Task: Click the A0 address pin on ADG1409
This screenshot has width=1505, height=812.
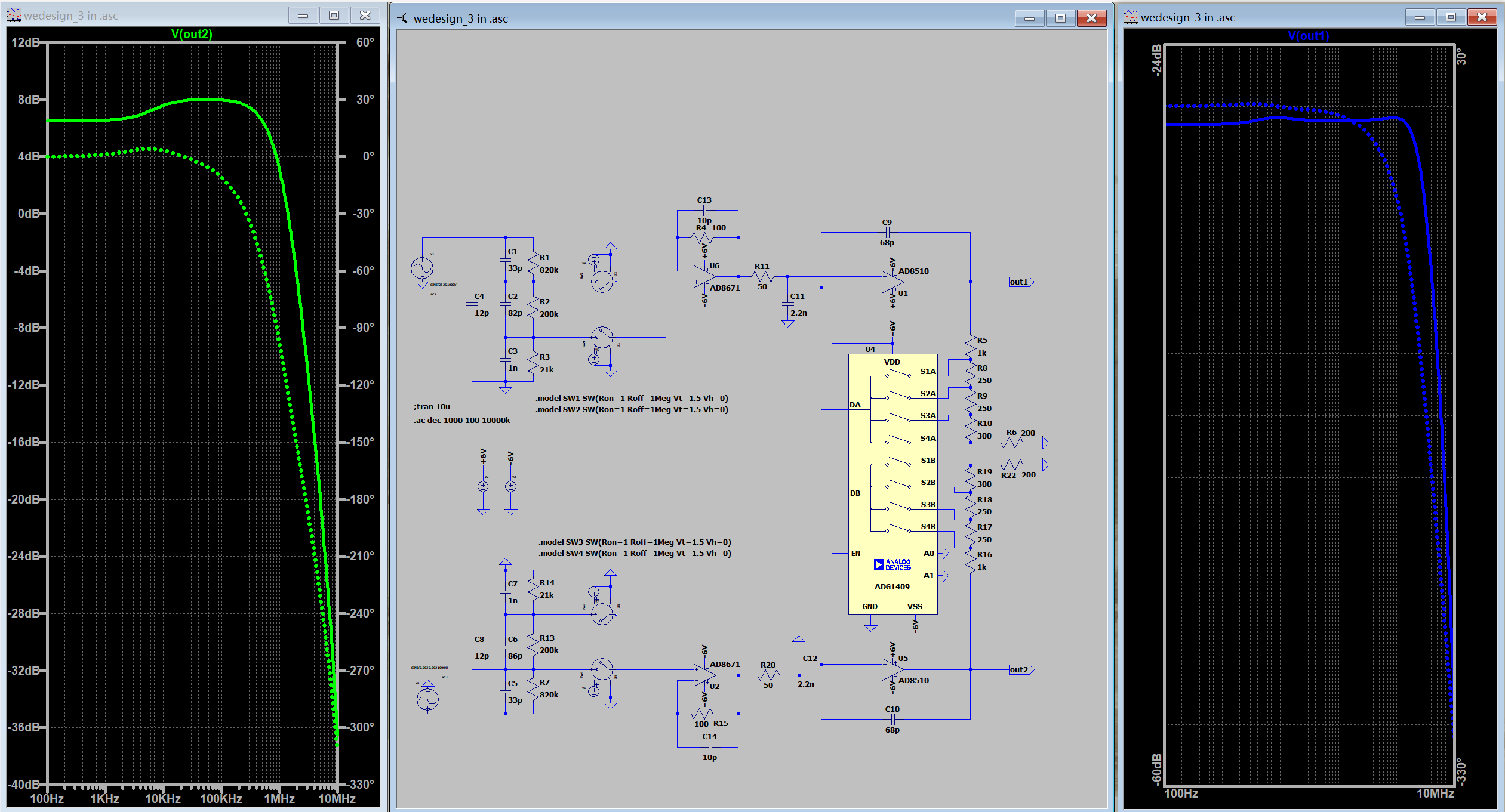Action: point(929,553)
